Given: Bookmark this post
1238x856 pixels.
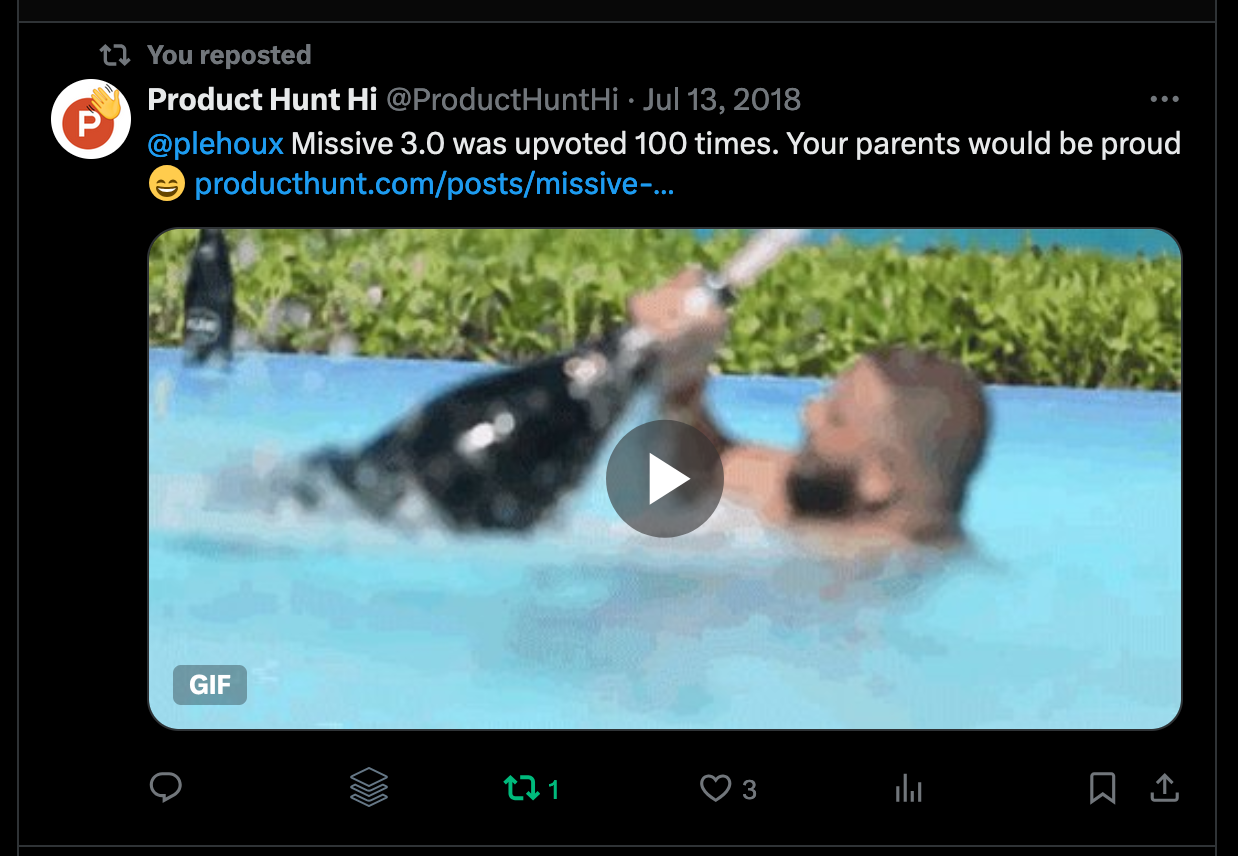Looking at the screenshot, I should pos(1102,788).
